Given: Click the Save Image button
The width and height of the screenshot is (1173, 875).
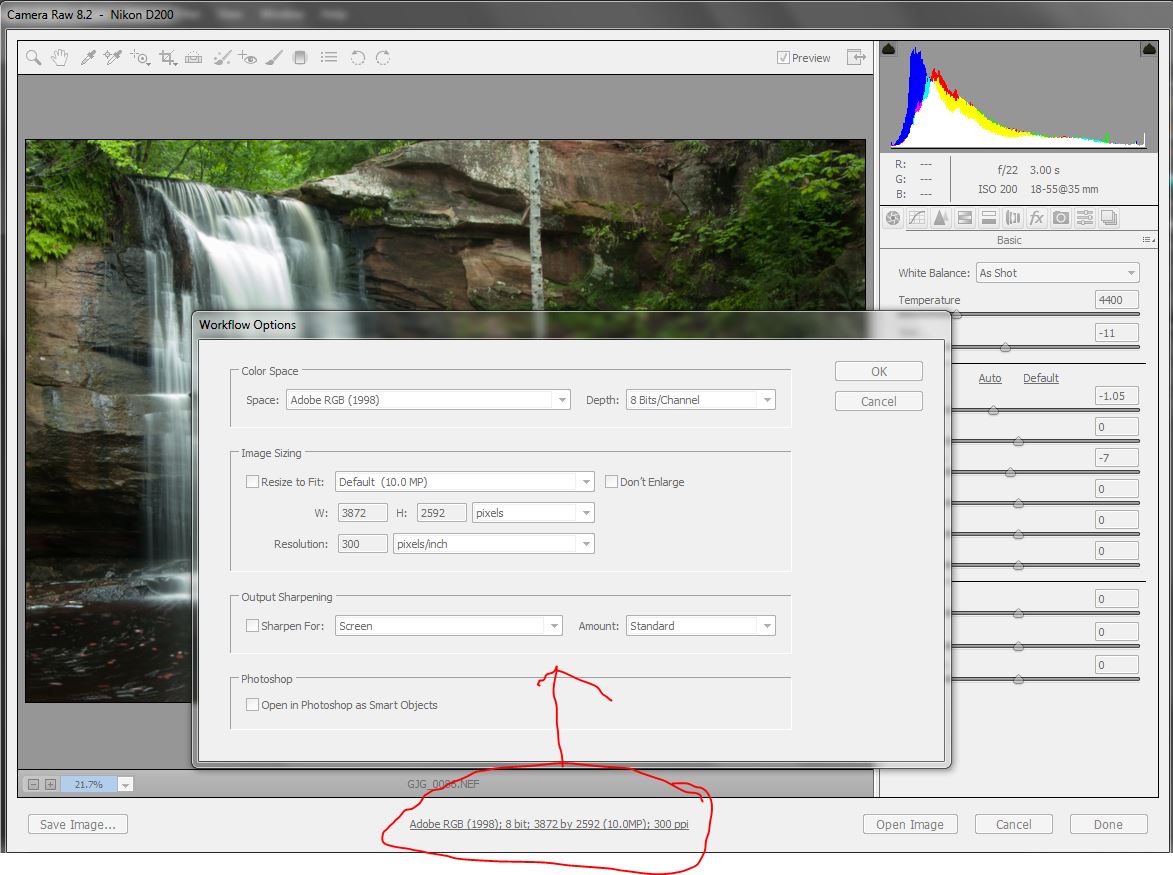Looking at the screenshot, I should point(78,824).
